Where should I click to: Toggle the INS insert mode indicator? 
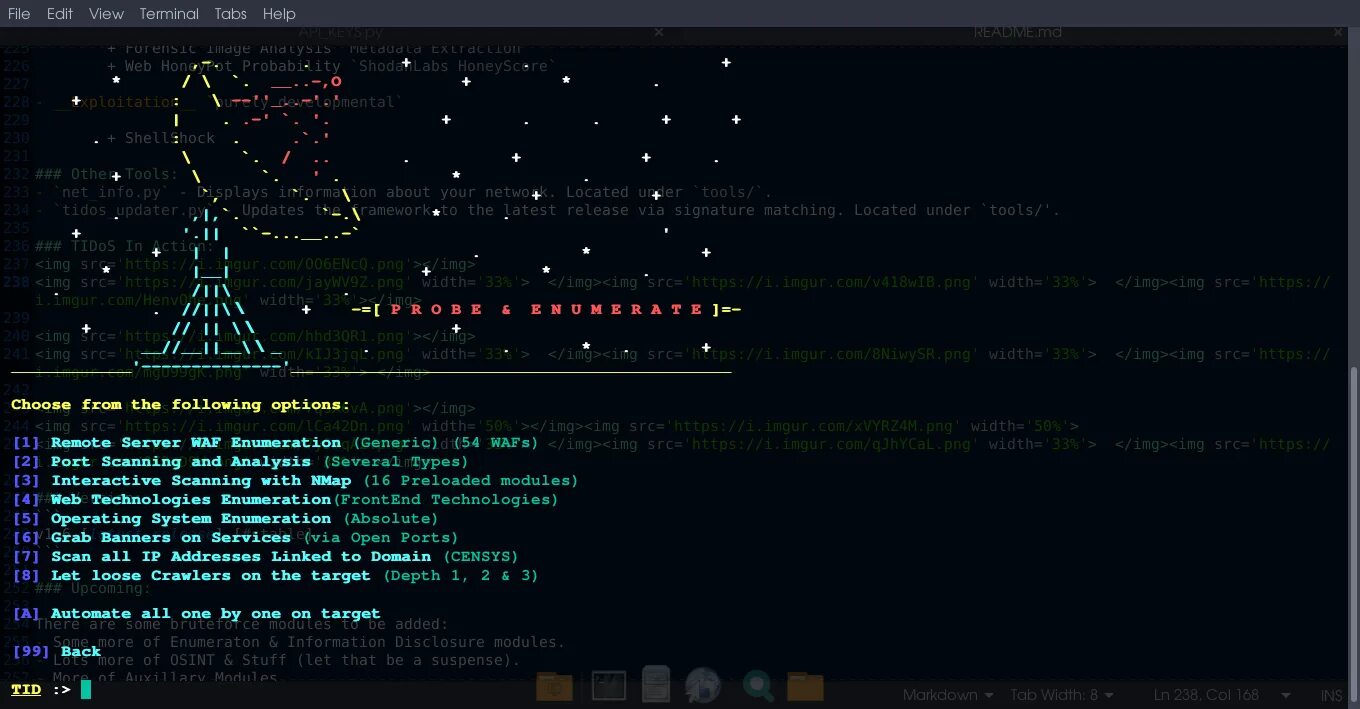(1331, 695)
